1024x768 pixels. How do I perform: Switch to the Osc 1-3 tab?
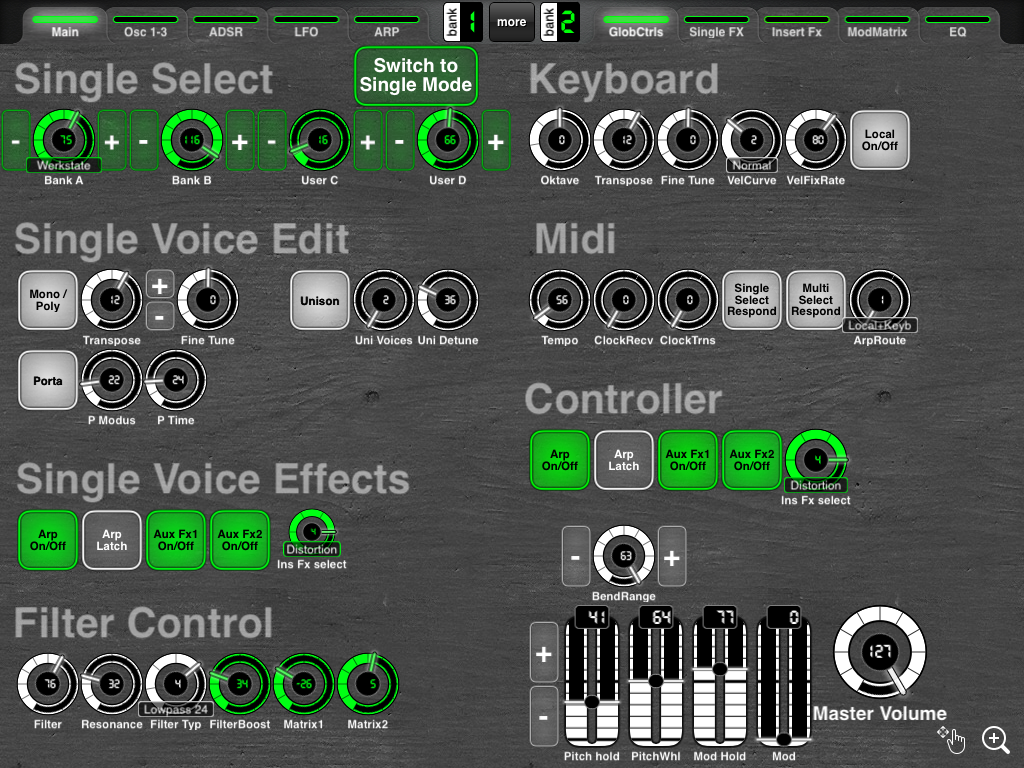point(146,26)
